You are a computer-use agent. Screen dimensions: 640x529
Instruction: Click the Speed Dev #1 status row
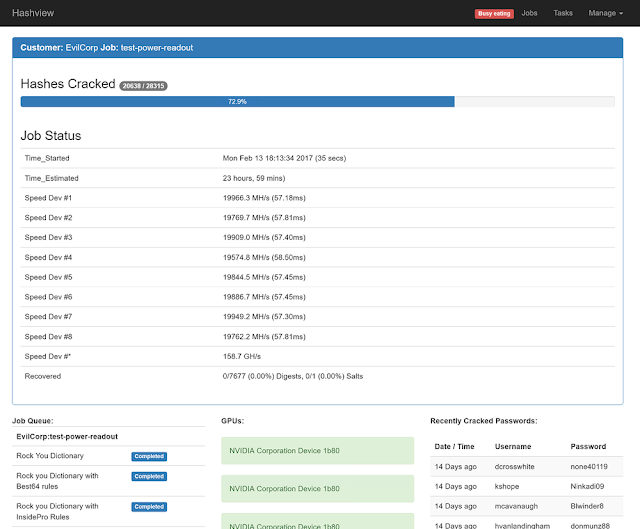[x=318, y=198]
